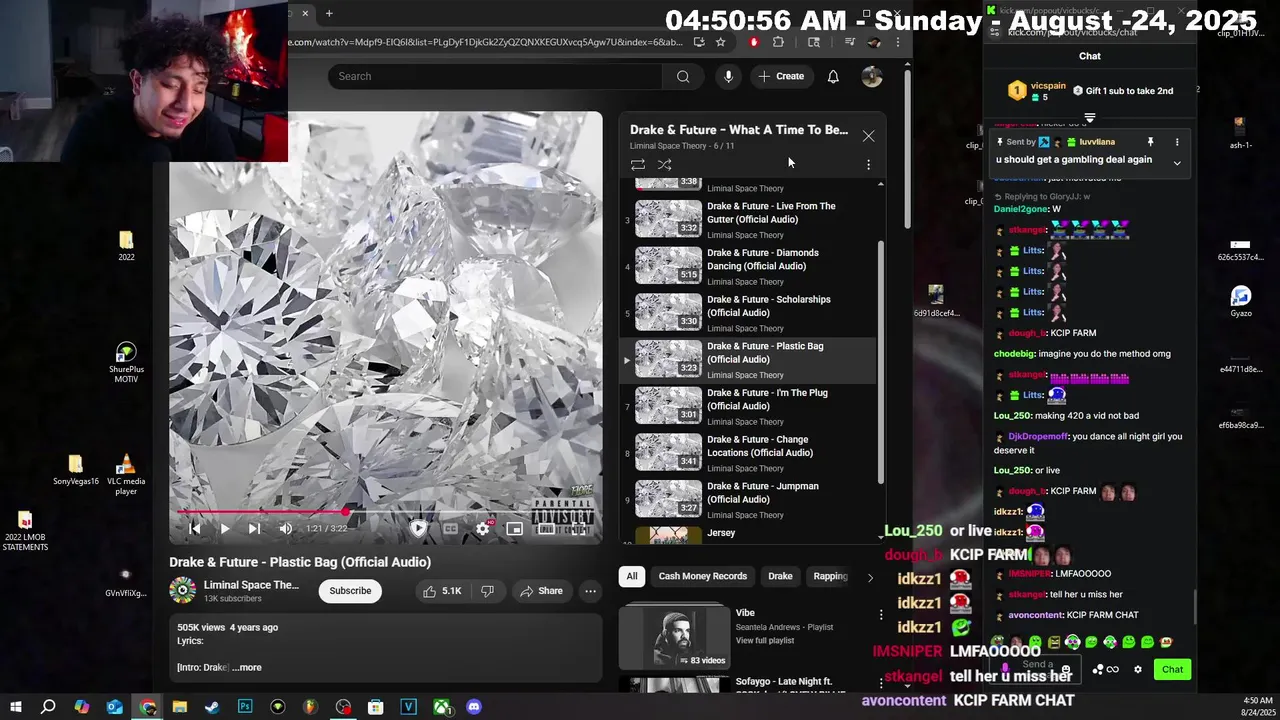
Task: Open ShurePlus MOTIV desktop shortcut
Action: [x=126, y=363]
